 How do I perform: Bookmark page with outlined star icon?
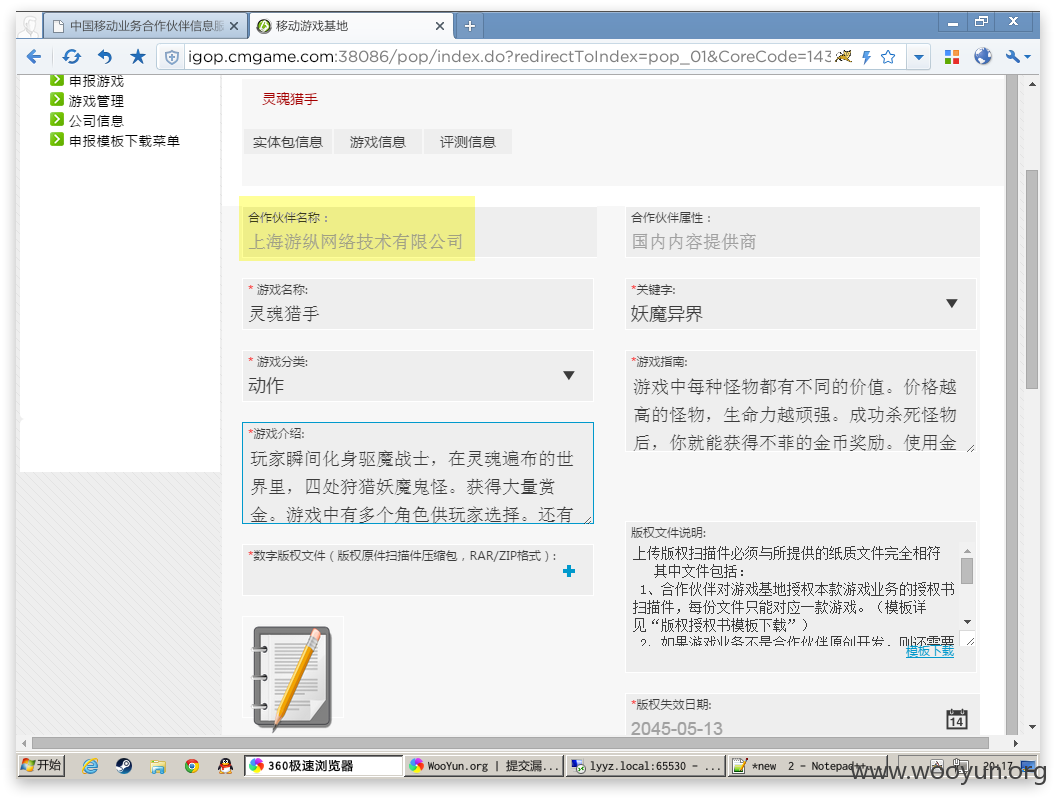coord(888,57)
